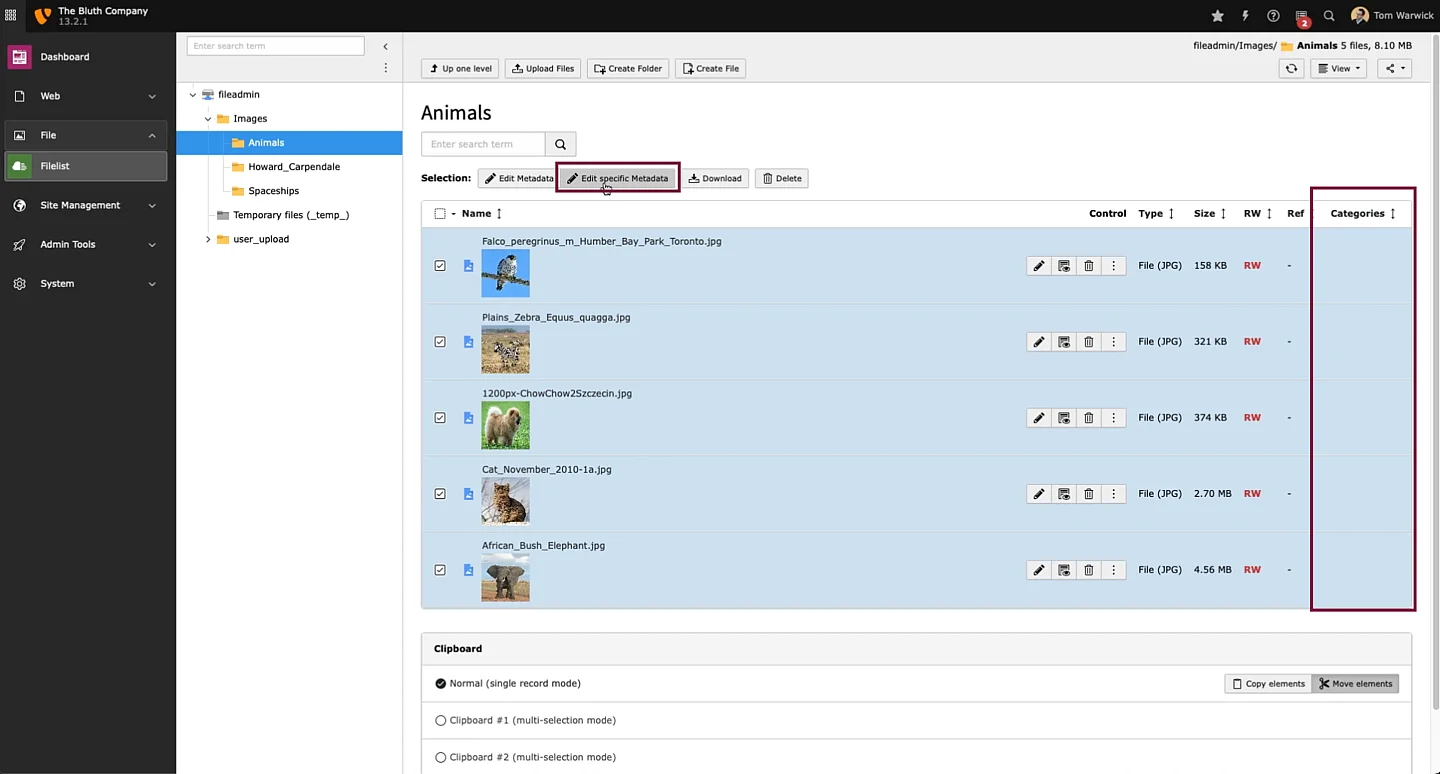Click the search magnifier in top bar

click(x=1329, y=16)
